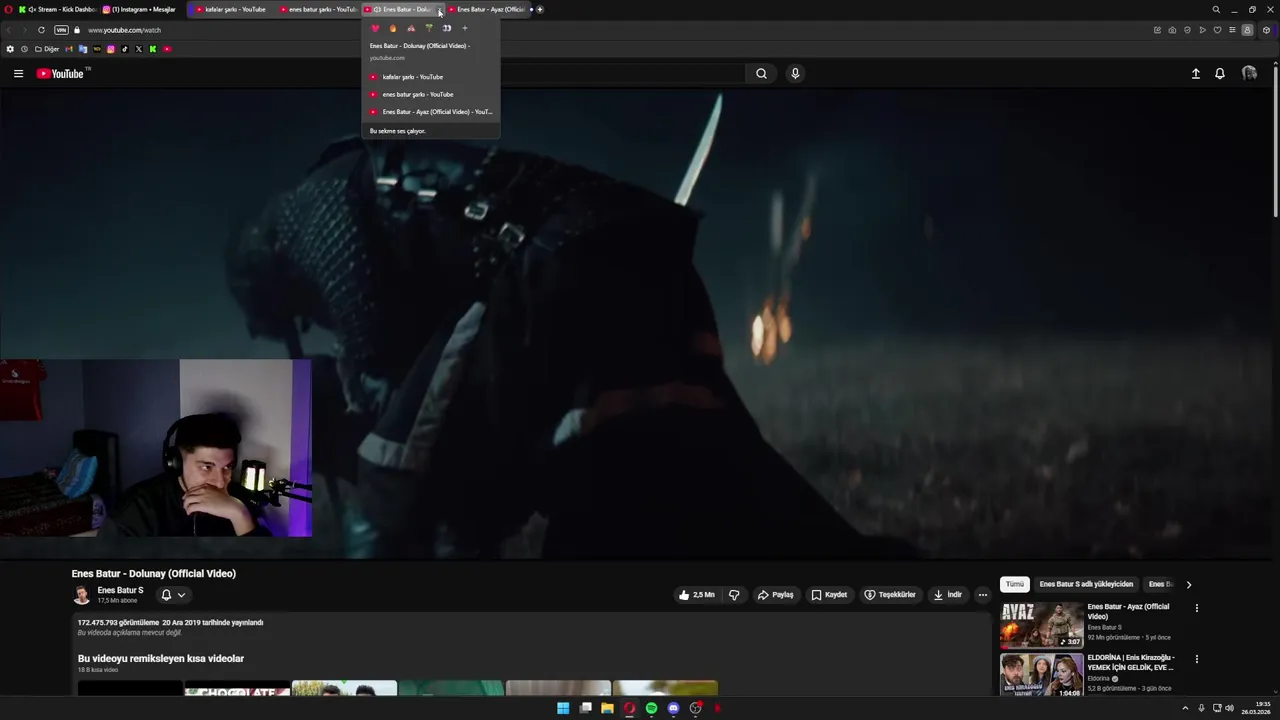The height and width of the screenshot is (720, 1280).
Task: Click the Paylaş share button
Action: (x=775, y=595)
